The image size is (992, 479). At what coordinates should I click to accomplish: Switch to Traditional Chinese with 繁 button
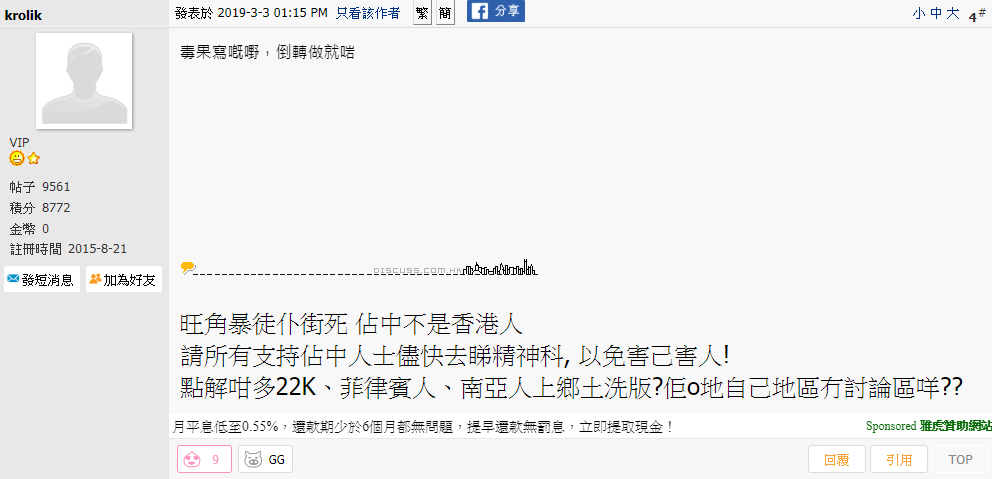[422, 13]
